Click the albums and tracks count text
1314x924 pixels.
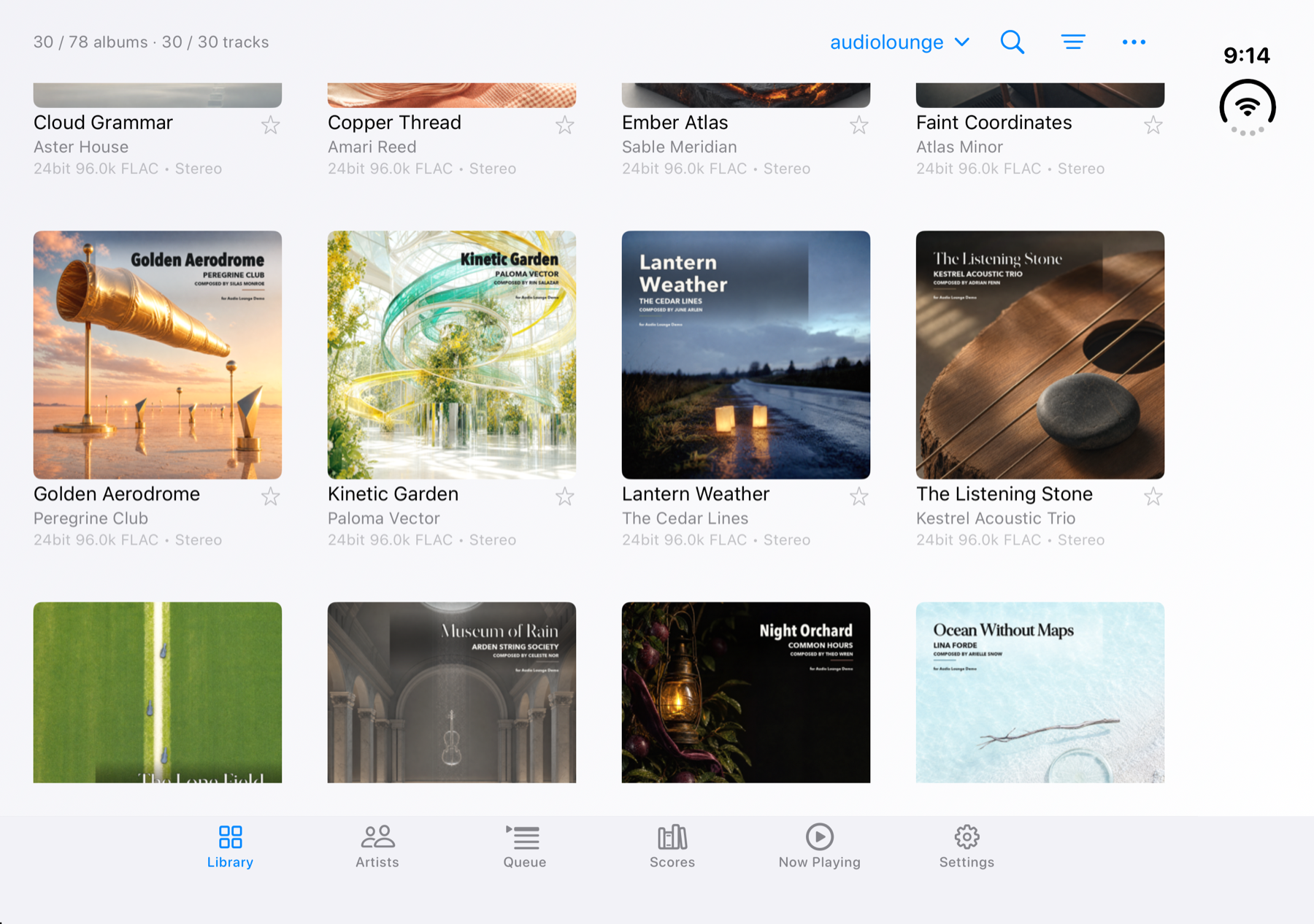[151, 42]
